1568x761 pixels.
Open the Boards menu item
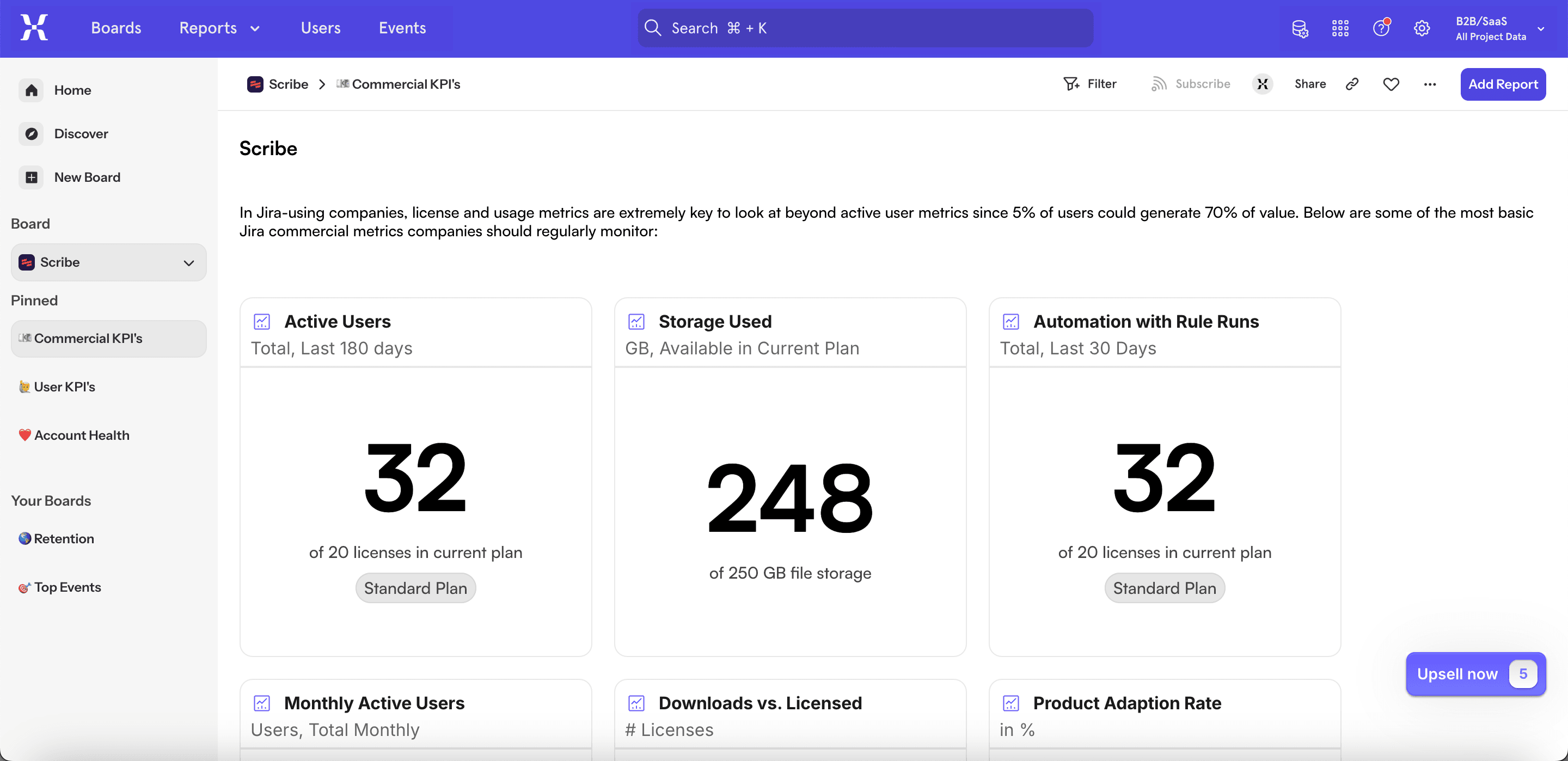pos(117,28)
